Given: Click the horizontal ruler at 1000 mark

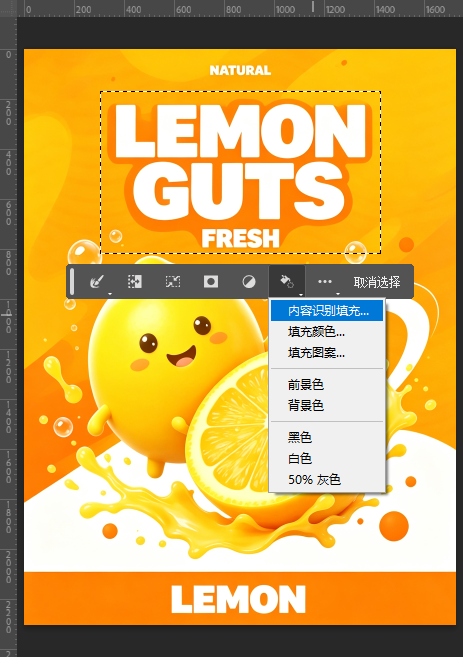Looking at the screenshot, I should [285, 9].
